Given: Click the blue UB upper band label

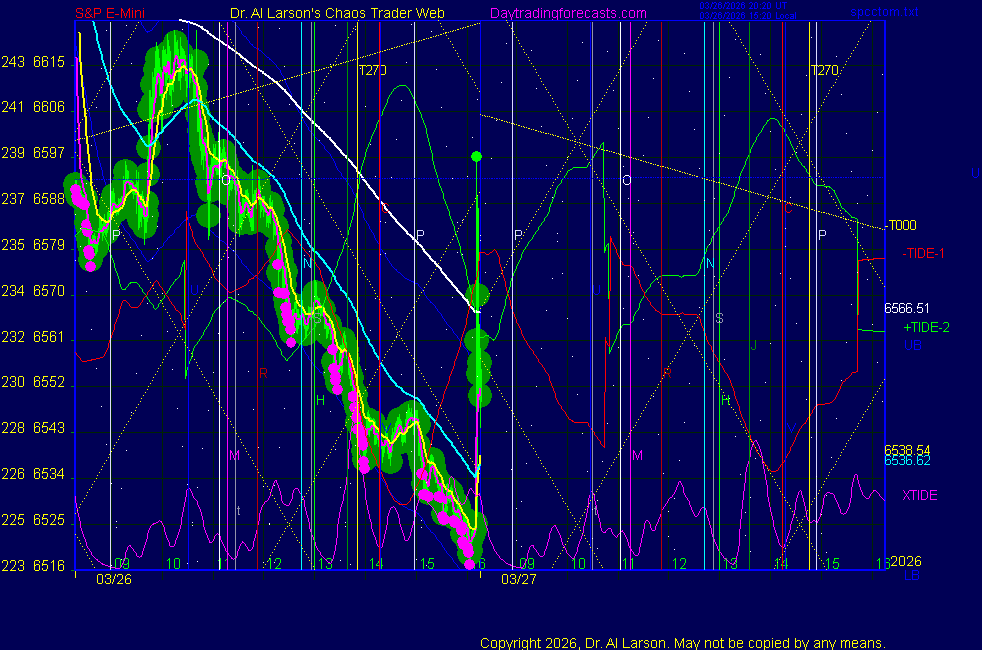Looking at the screenshot, I should pos(912,344).
